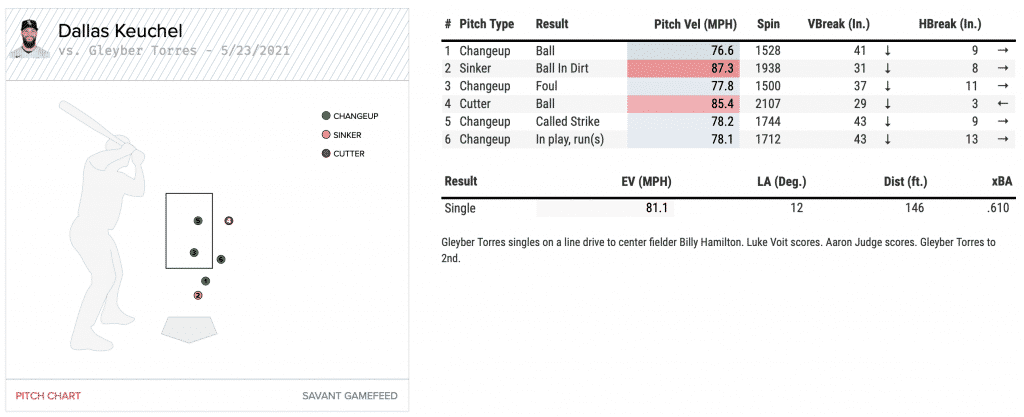The image size is (1024, 417).
Task: Select pitch marker 3 inside the strike zone
Action: 194,252
